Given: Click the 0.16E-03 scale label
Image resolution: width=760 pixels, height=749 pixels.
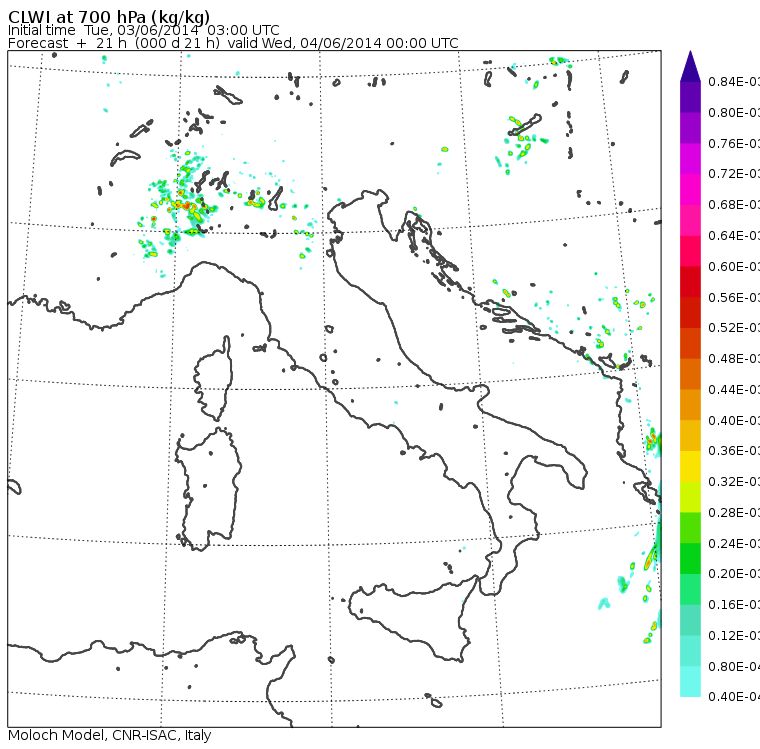Looking at the screenshot, I should [734, 605].
